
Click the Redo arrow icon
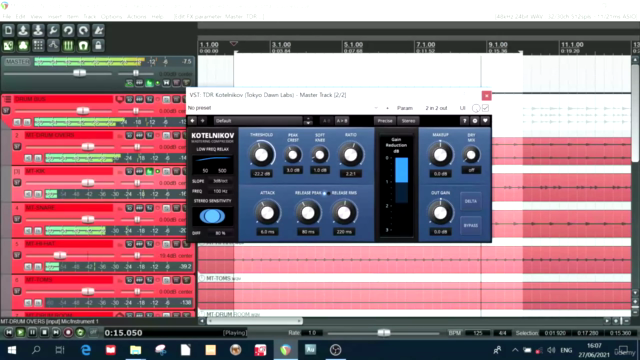(x=83, y=30)
